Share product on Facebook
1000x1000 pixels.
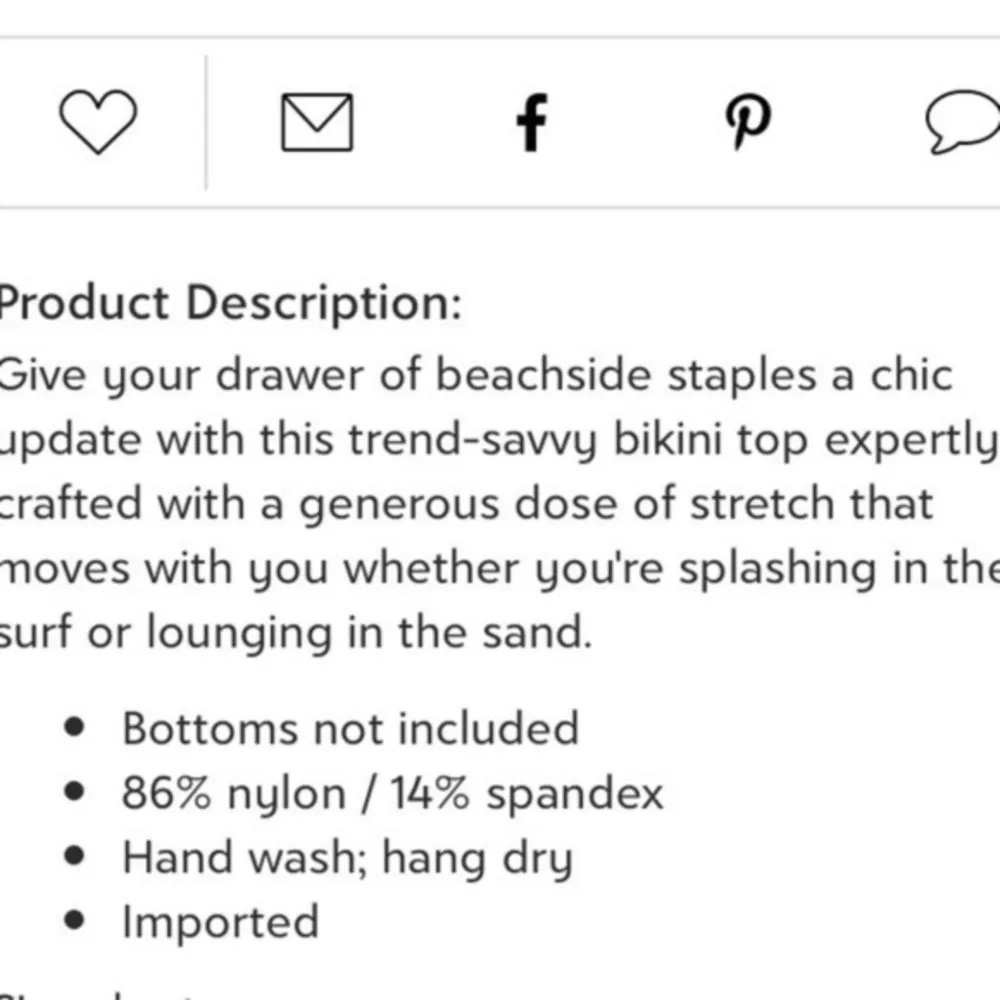coord(532,123)
